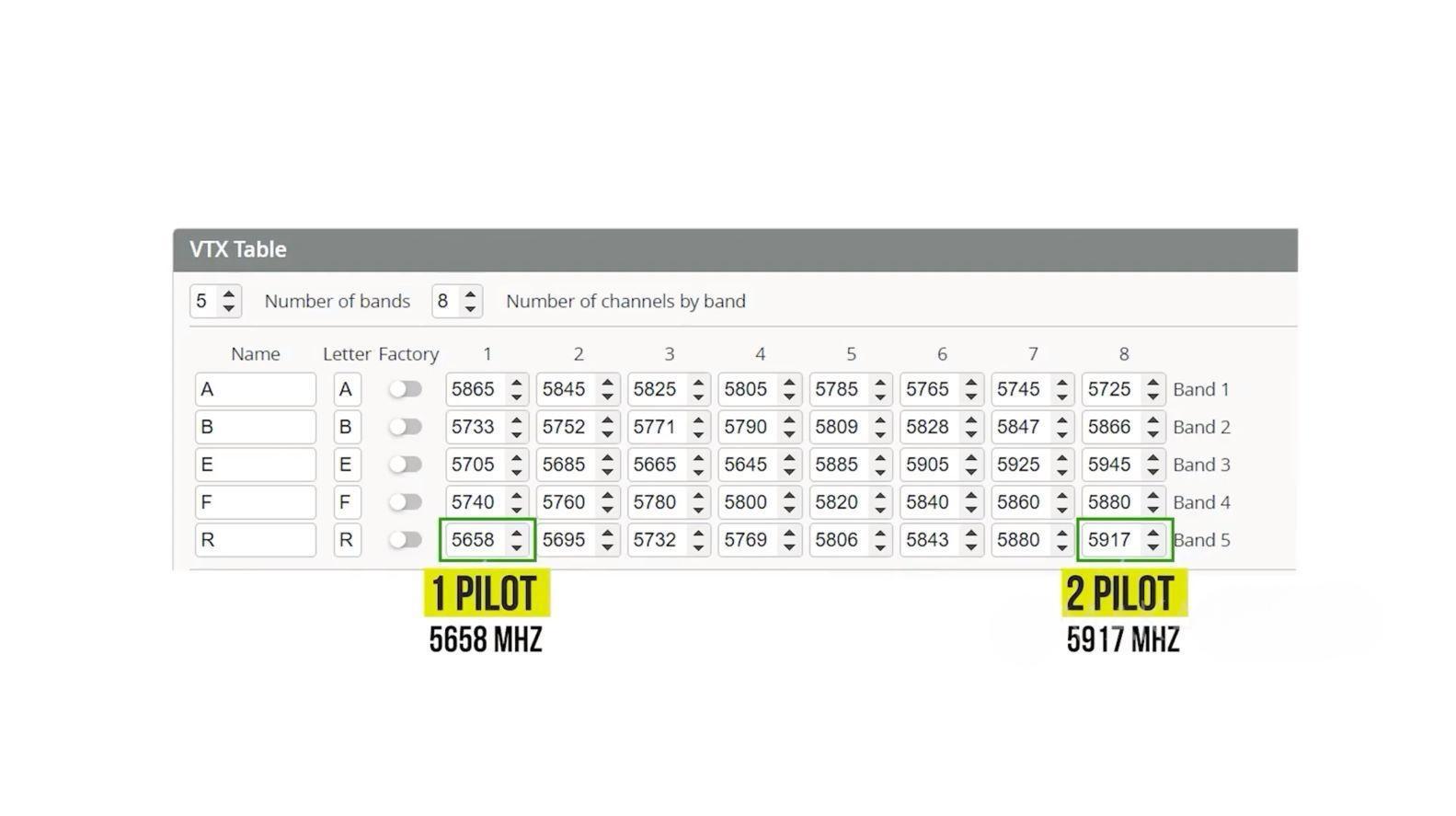Viewport: 1456px width, 816px height.
Task: Select the 5658 frequency field
Action: coord(474,540)
